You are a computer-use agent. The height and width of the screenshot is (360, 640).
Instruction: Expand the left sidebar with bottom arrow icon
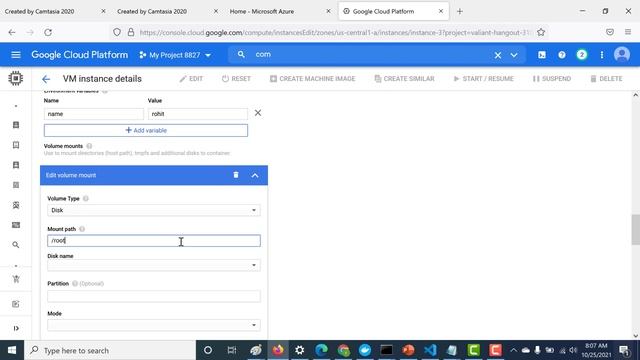[x=16, y=328]
